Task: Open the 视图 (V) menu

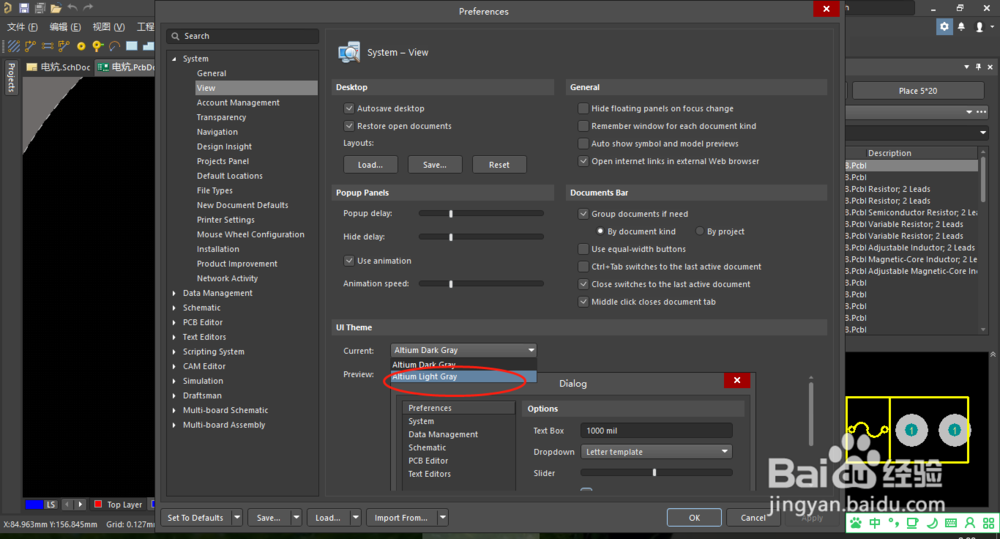Action: (x=108, y=27)
